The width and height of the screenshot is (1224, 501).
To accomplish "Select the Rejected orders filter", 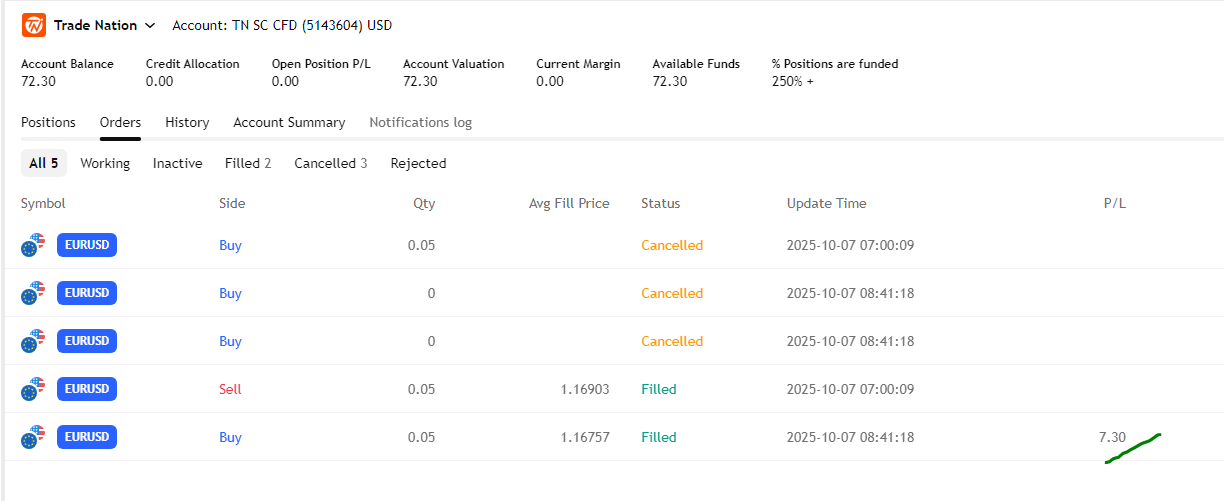I will click(418, 163).
